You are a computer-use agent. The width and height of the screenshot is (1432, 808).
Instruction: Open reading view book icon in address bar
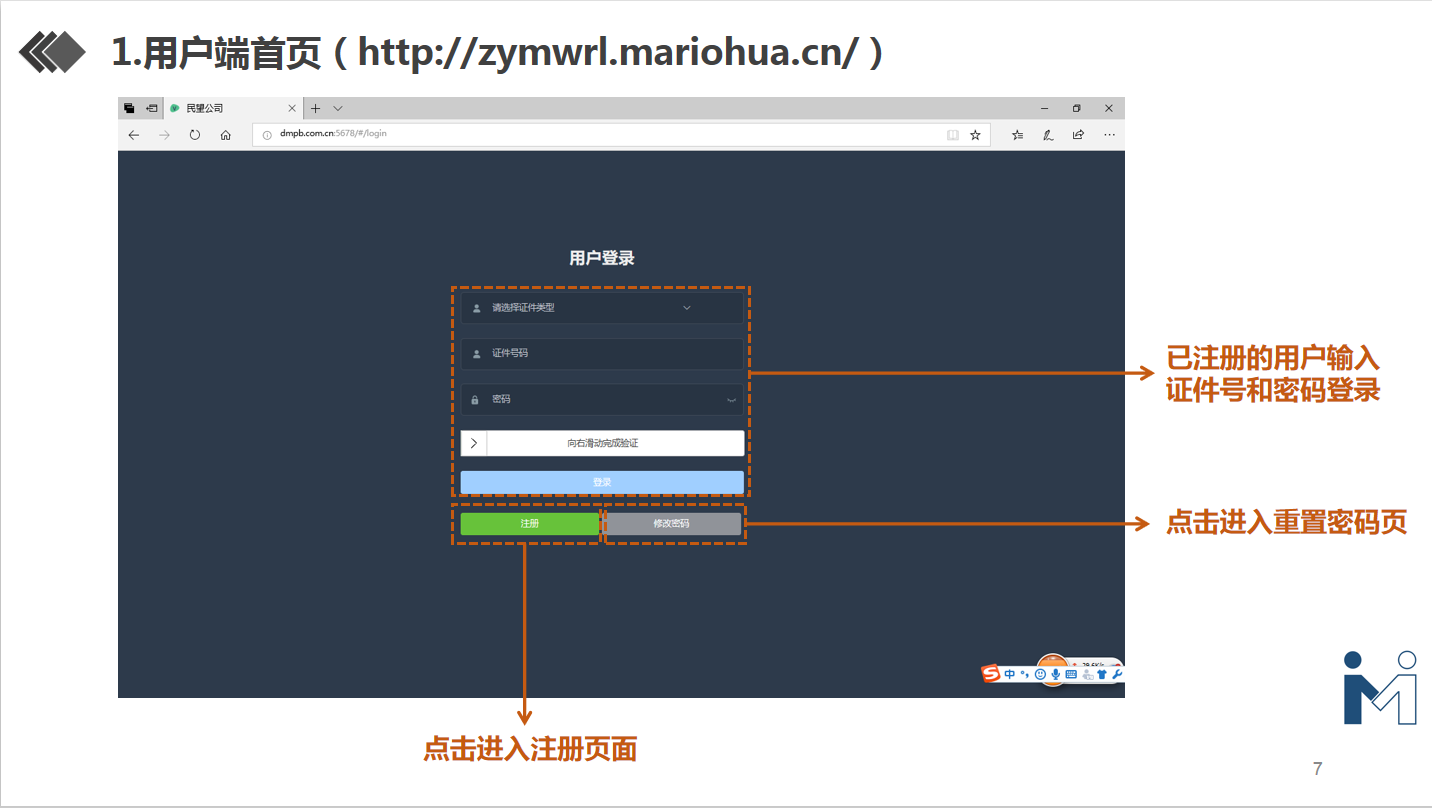pyautogui.click(x=953, y=135)
